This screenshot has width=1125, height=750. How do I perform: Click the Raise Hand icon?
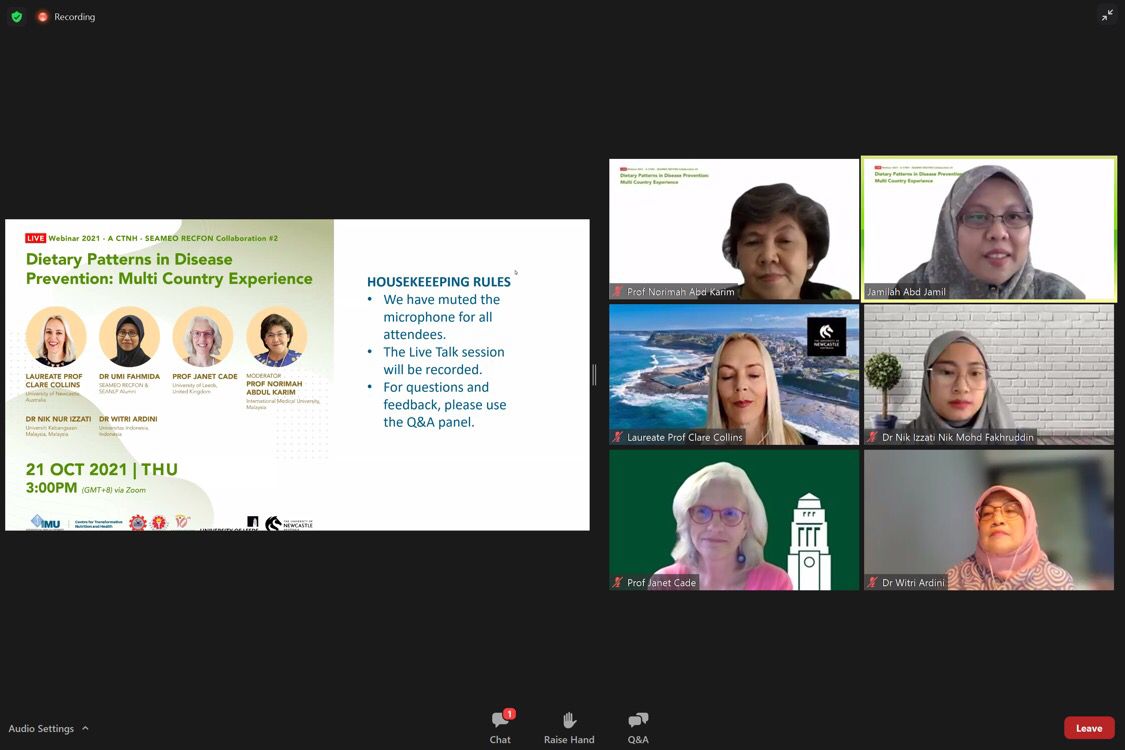point(569,727)
